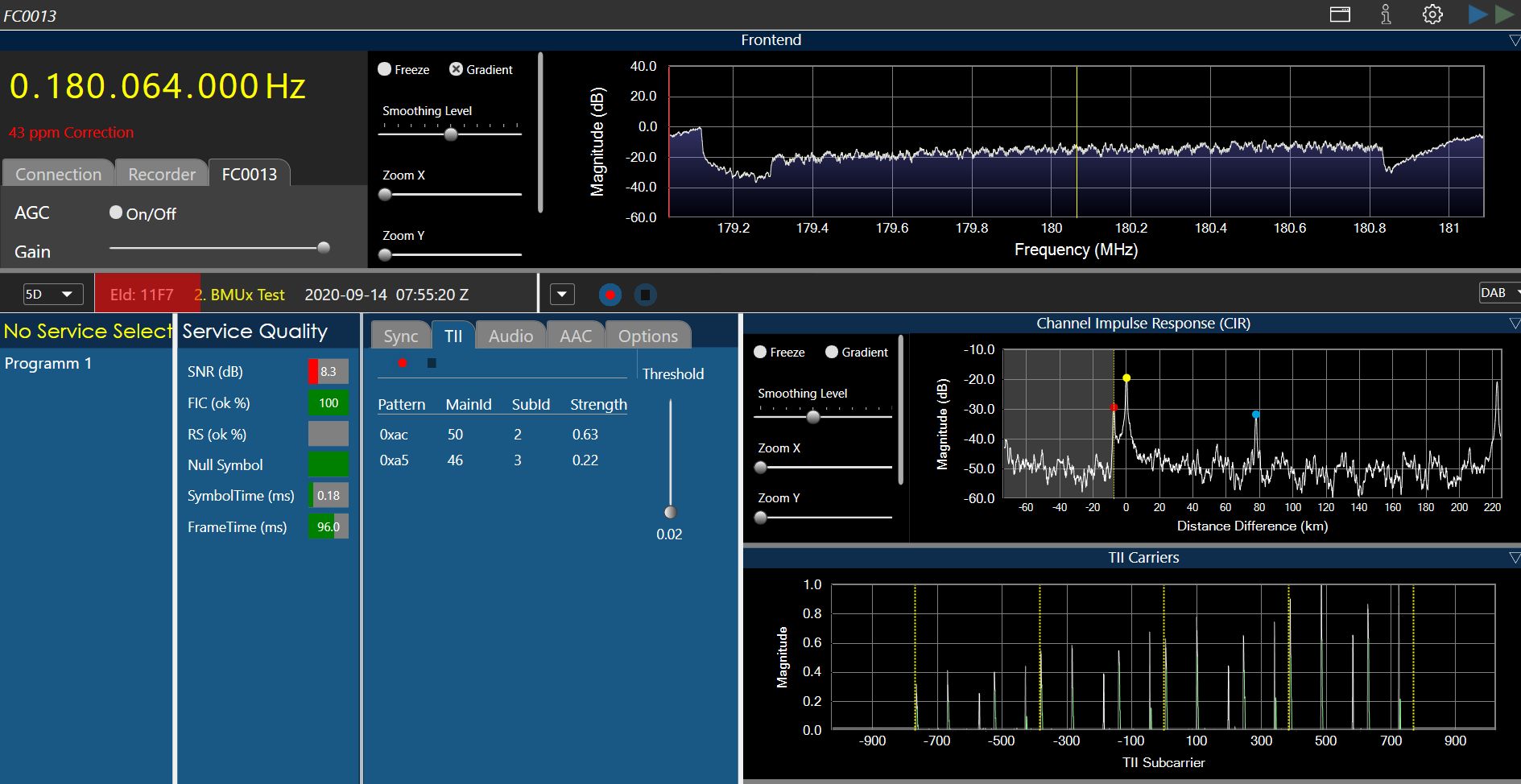Screen dimensions: 1521x784
Task: Open the window layout icon in top bar
Action: tap(1340, 14)
